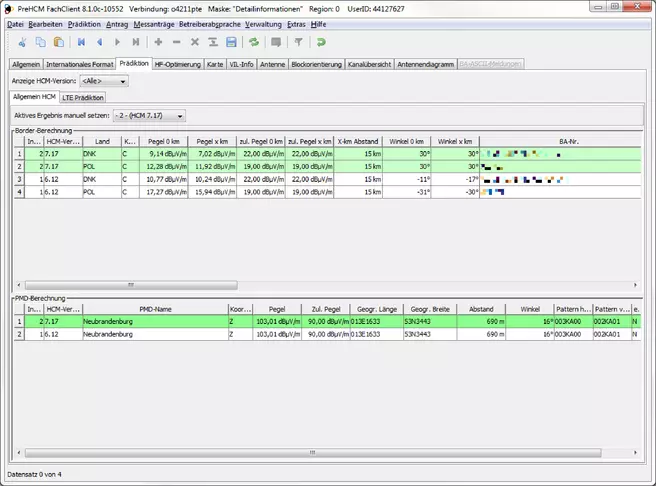Open the Datei menu
656x486 pixels.
point(15,24)
